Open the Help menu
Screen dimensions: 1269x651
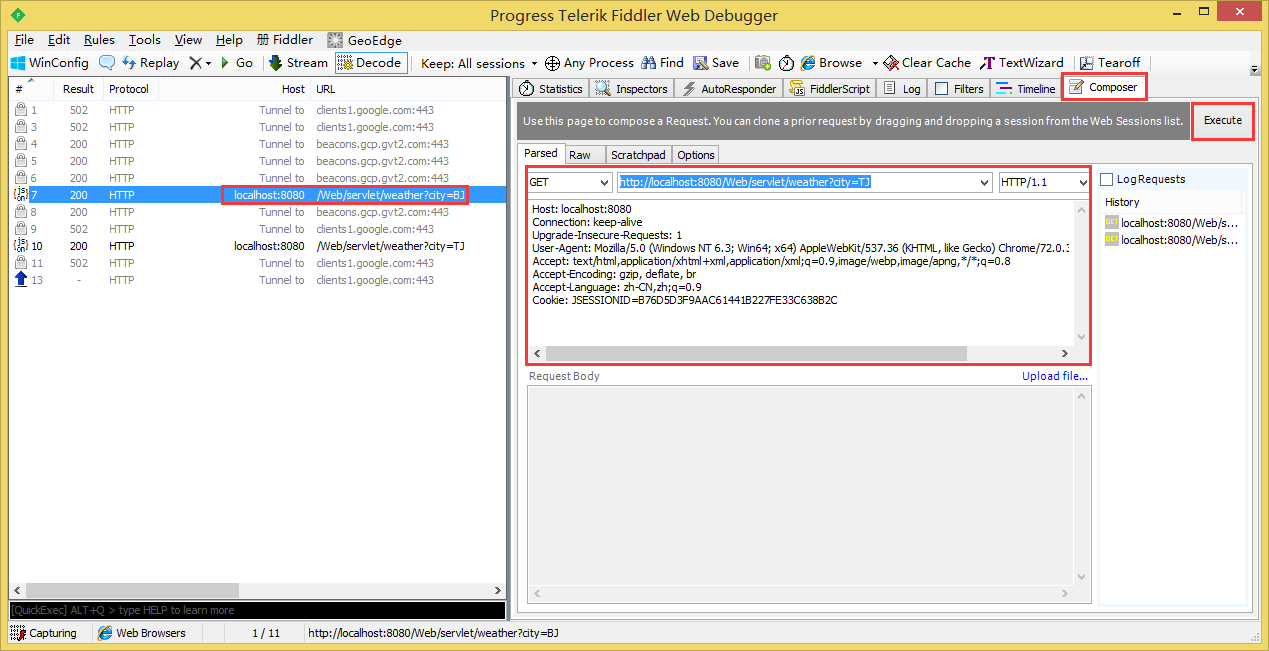tap(229, 40)
